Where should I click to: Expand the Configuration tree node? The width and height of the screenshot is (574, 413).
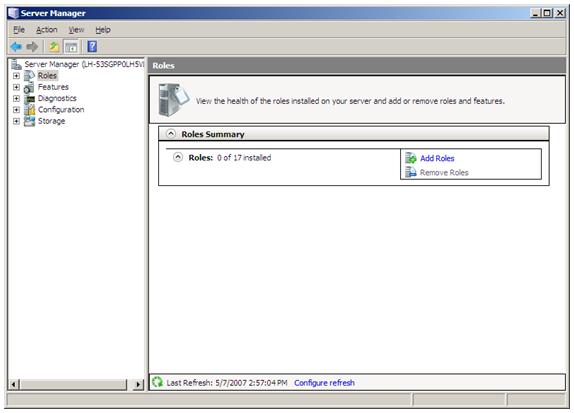pos(16,110)
